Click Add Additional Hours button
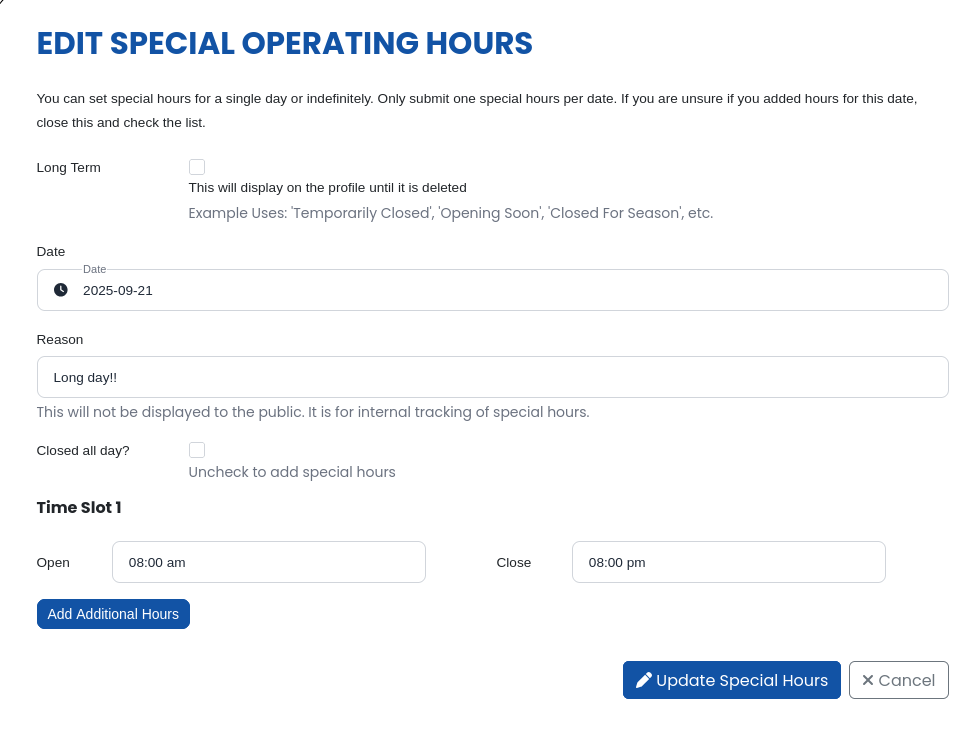 coord(113,614)
